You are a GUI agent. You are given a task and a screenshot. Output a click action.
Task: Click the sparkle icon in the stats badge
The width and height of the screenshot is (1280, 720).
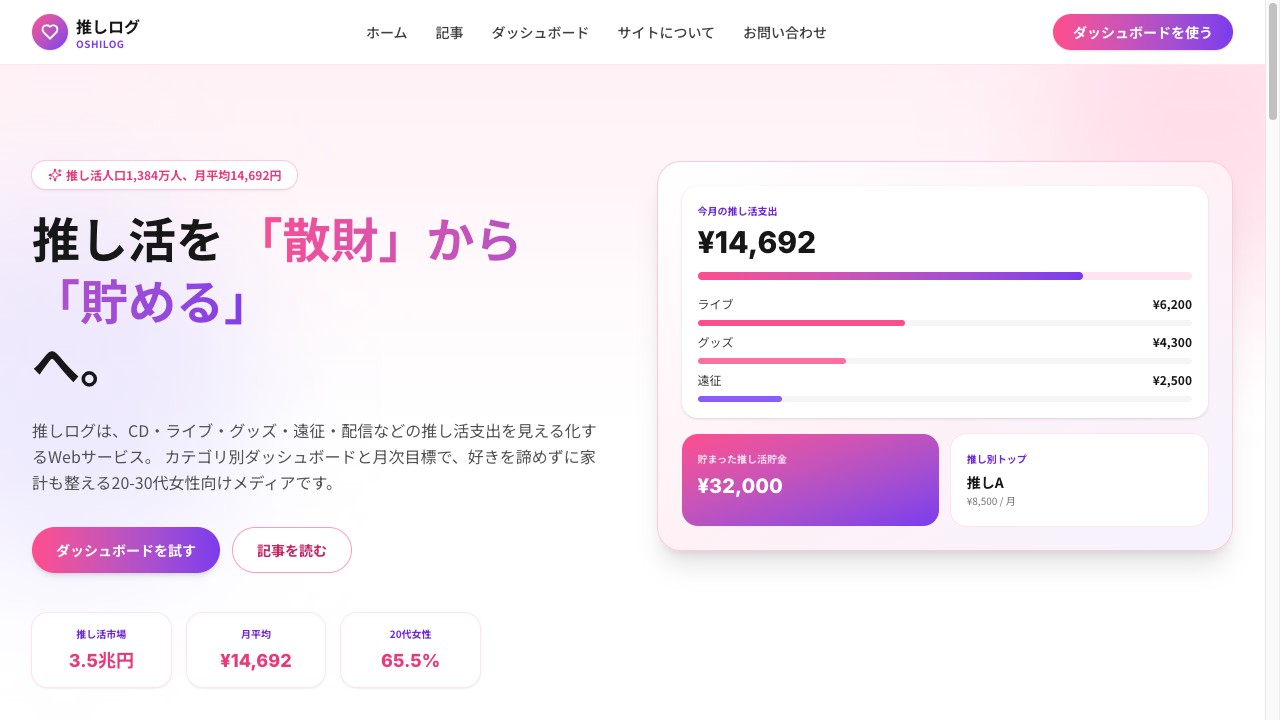[55, 175]
